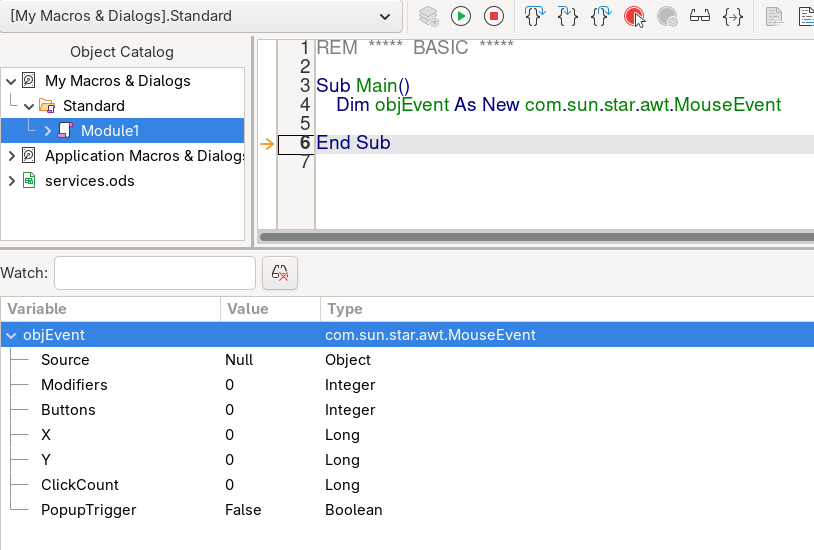Open Manage Breakpoints gray circle icon

(x=667, y=17)
